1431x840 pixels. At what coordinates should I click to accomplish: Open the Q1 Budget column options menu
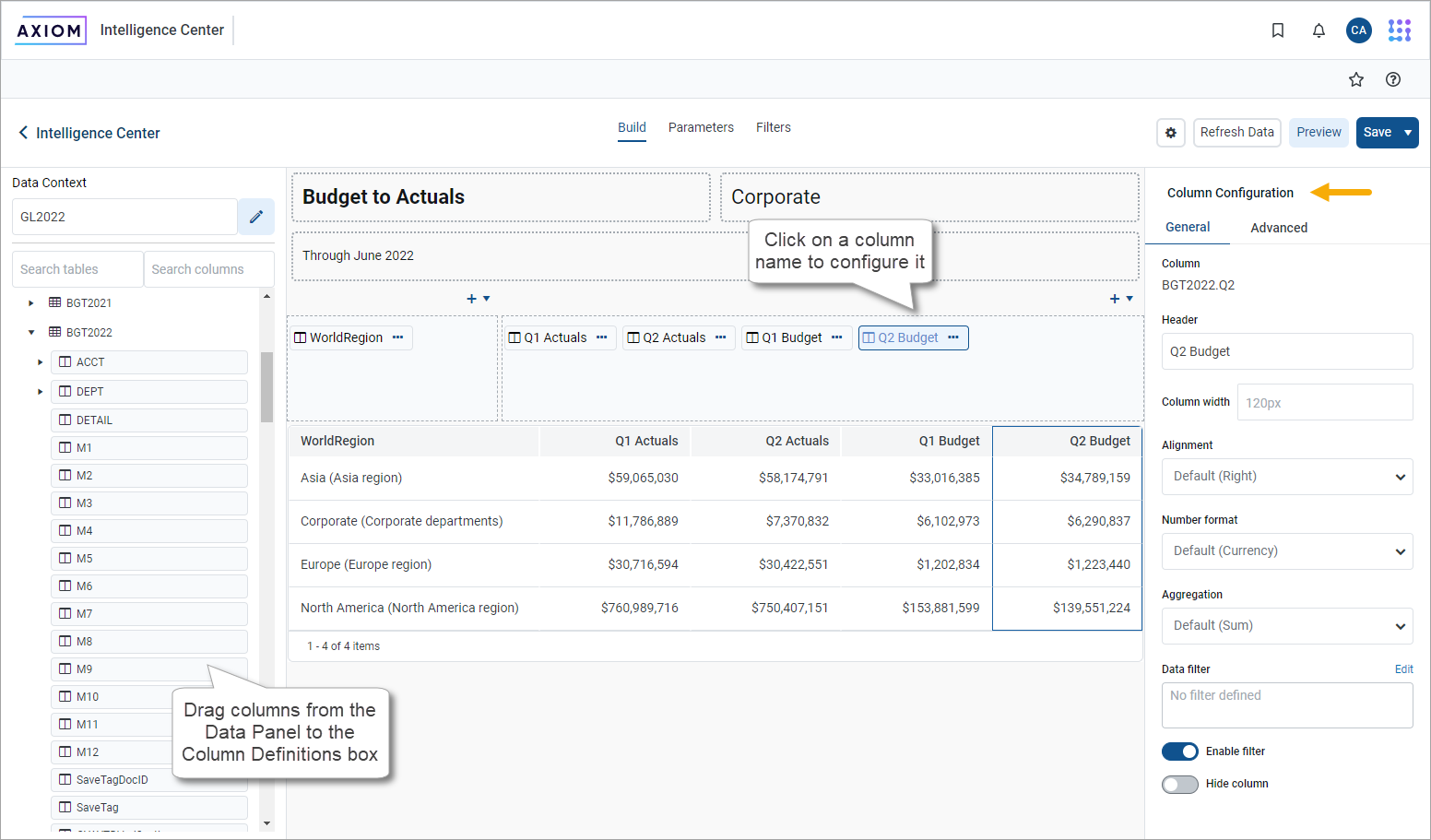click(x=837, y=337)
